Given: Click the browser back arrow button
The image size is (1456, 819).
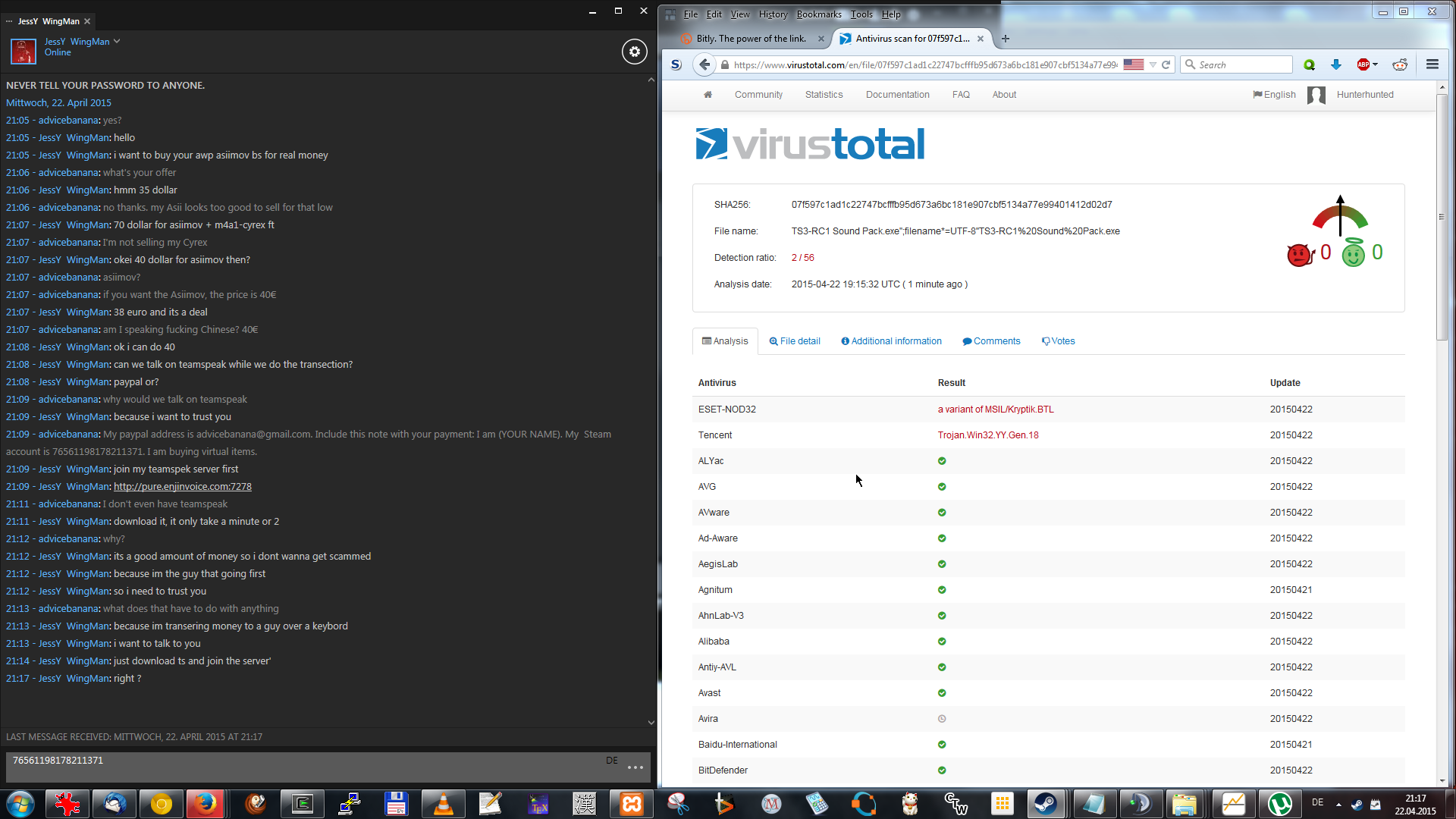Looking at the screenshot, I should (704, 64).
